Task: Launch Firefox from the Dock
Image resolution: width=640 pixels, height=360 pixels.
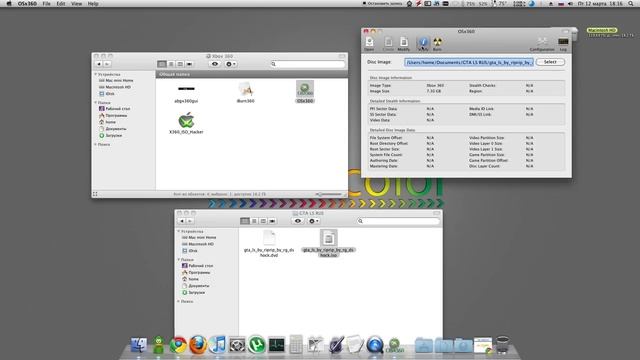Action: (198, 345)
